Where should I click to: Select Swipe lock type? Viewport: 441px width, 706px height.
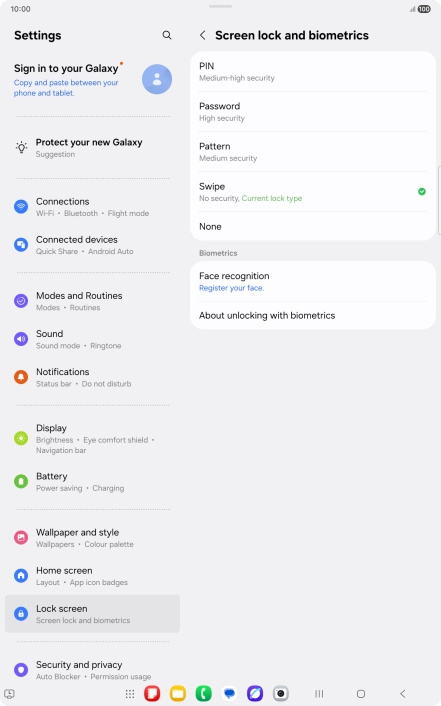pos(313,192)
